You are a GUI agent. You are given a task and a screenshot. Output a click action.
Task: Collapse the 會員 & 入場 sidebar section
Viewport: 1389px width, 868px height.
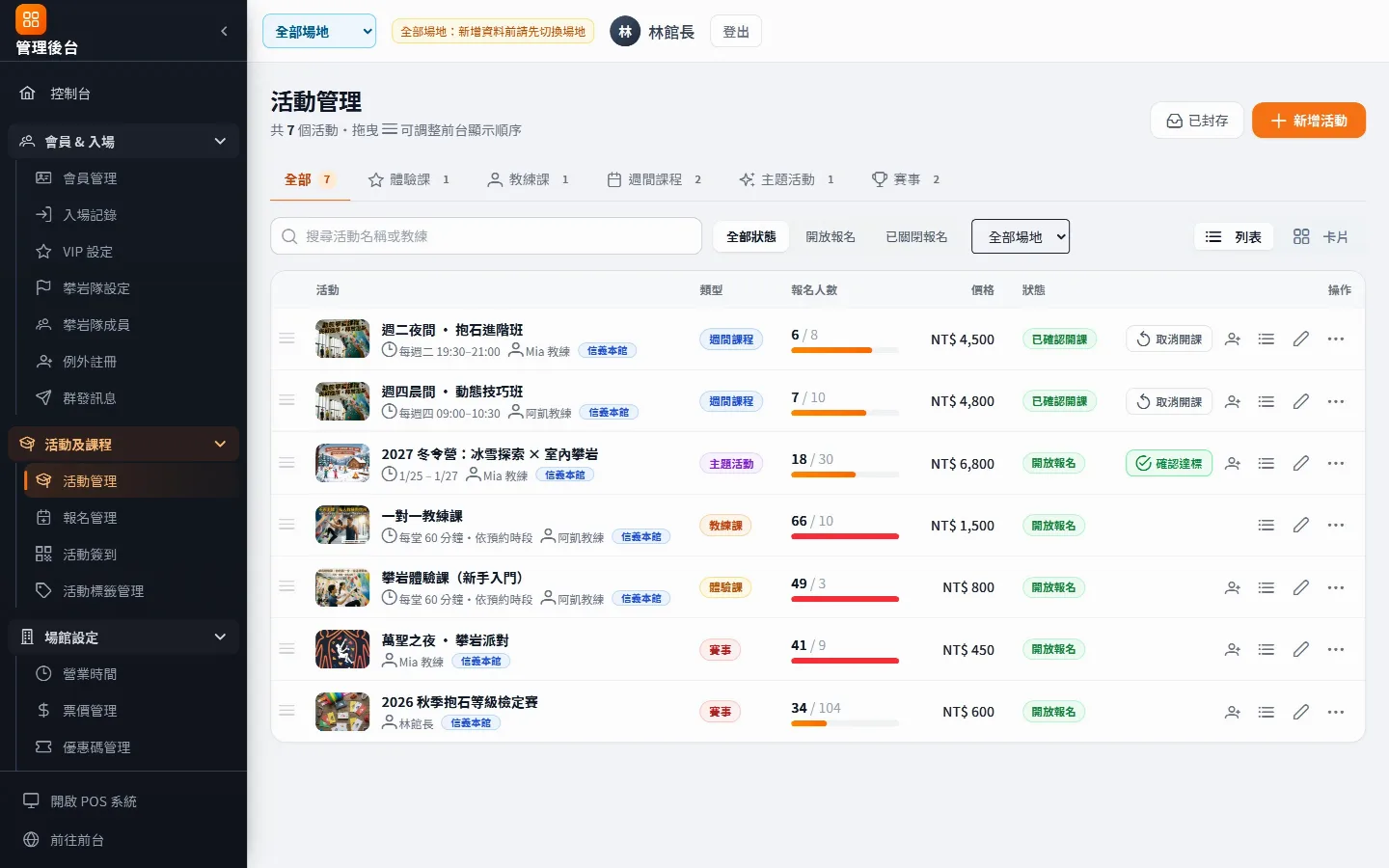[123, 142]
